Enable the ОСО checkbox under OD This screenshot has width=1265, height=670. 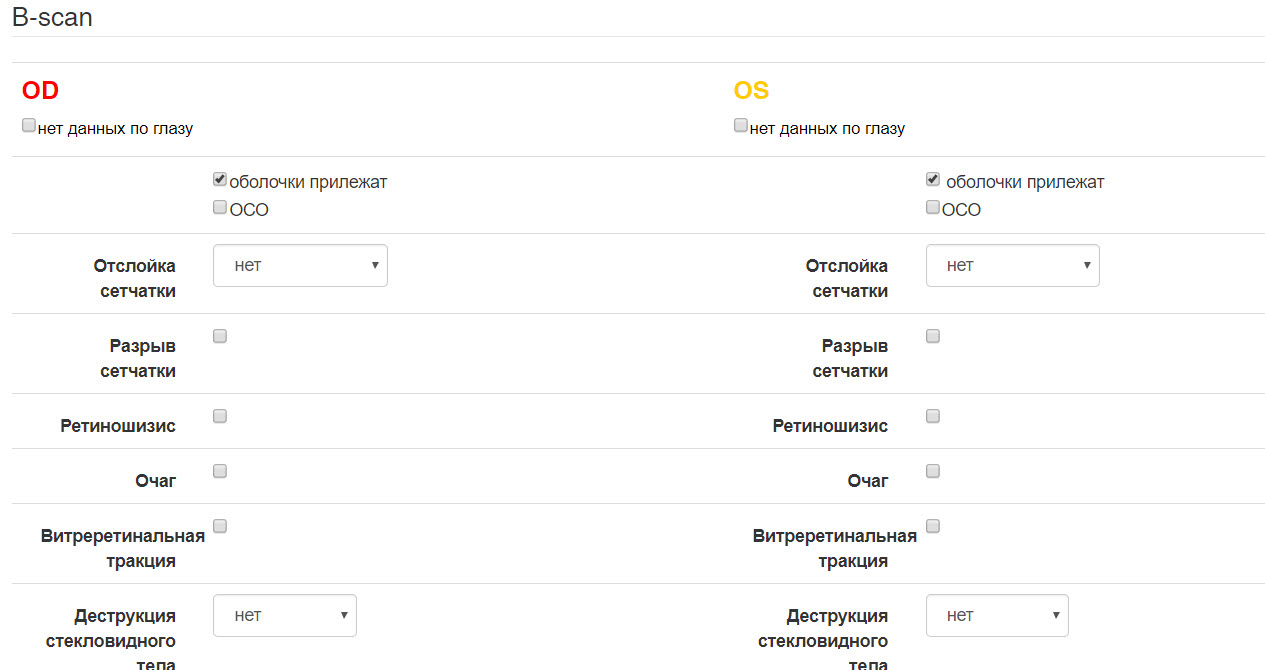(220, 208)
